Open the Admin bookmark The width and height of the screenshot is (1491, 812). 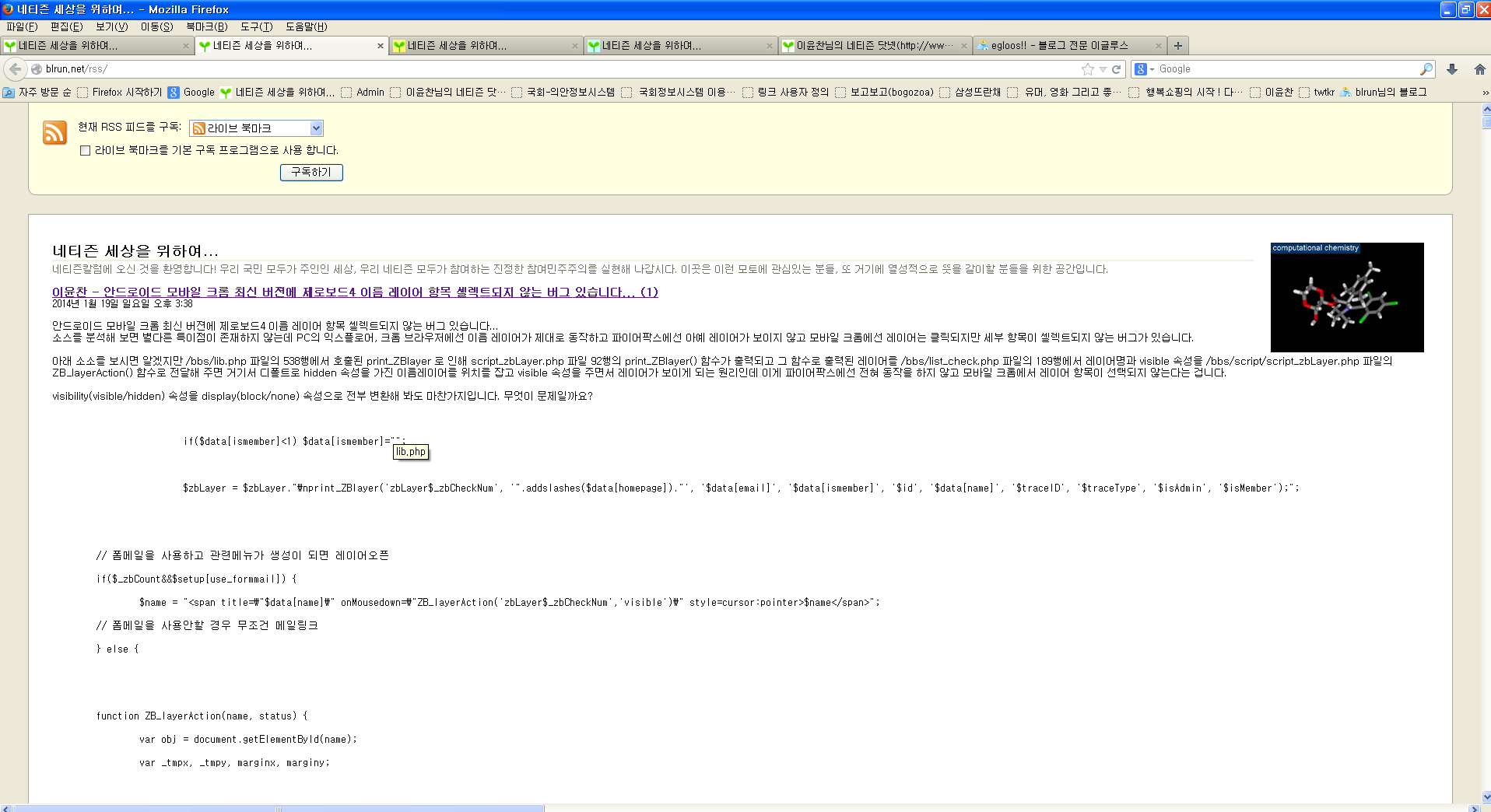tap(363, 92)
